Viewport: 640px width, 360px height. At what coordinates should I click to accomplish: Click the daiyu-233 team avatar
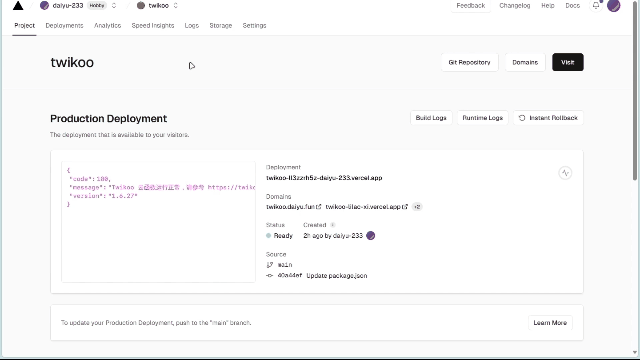point(44,5)
